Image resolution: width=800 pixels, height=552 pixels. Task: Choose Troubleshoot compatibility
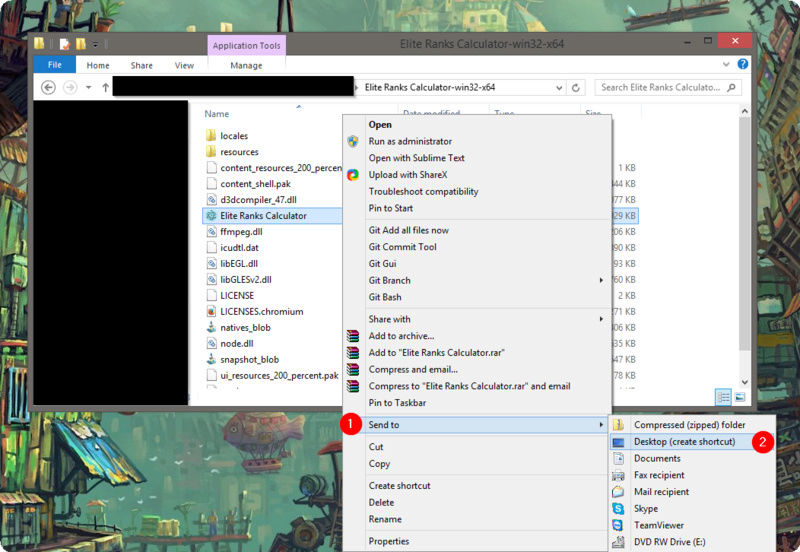pyautogui.click(x=477, y=192)
